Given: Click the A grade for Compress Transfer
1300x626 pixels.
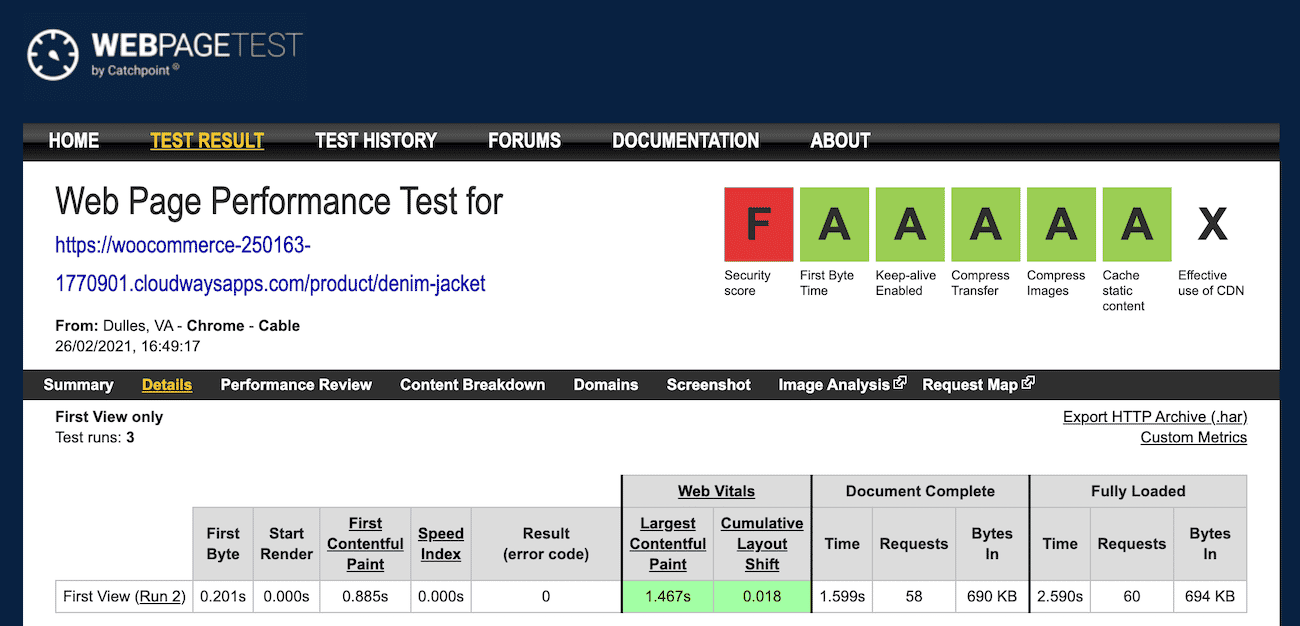Looking at the screenshot, I should click(985, 224).
